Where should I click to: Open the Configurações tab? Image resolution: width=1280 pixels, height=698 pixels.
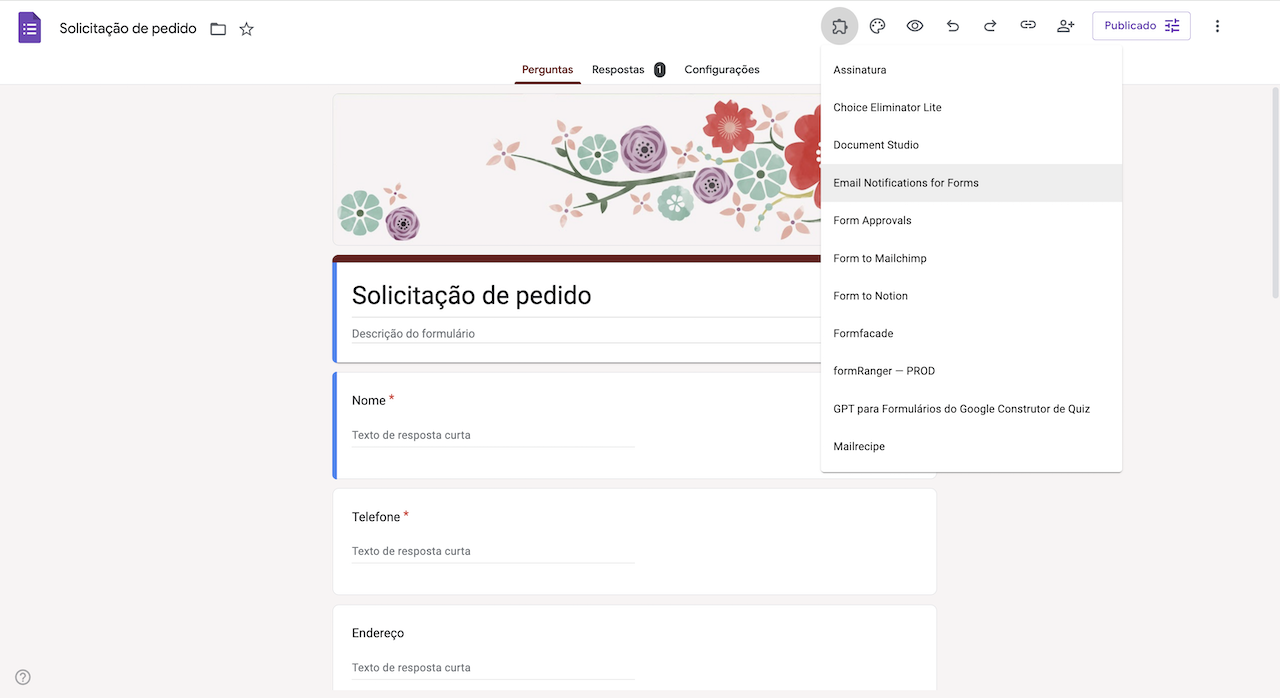click(x=722, y=69)
